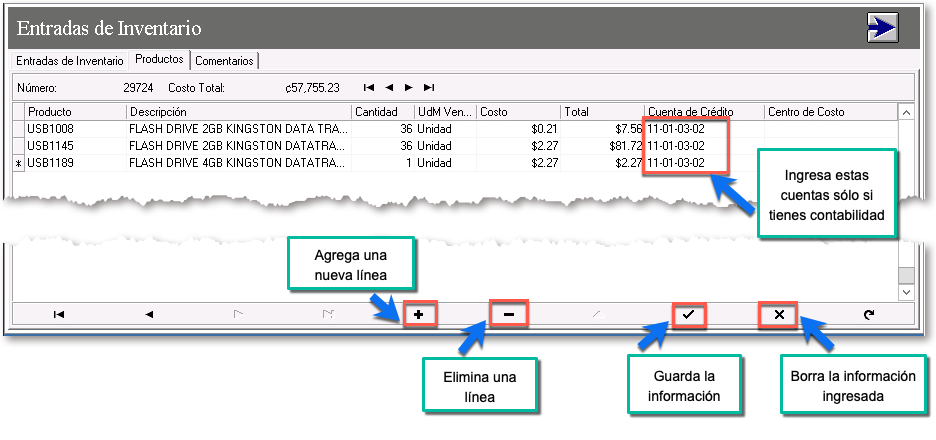Go to last record in top navigator
Screen dimensions: 936x440
click(x=429, y=88)
